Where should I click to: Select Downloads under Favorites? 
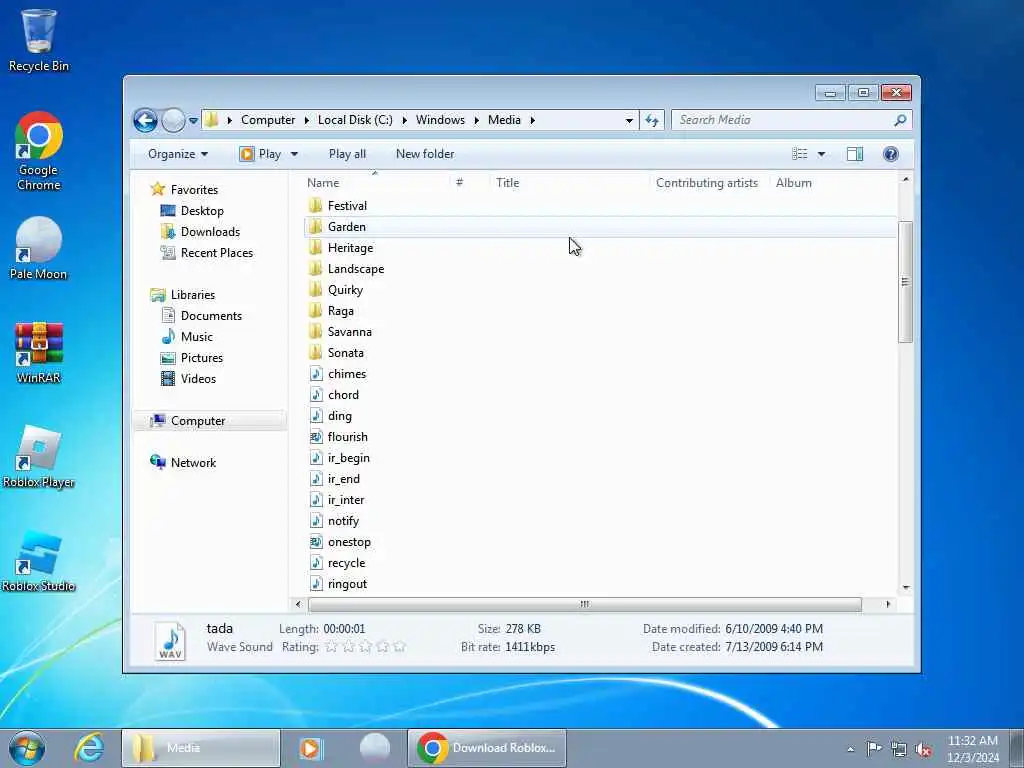[x=200, y=232]
